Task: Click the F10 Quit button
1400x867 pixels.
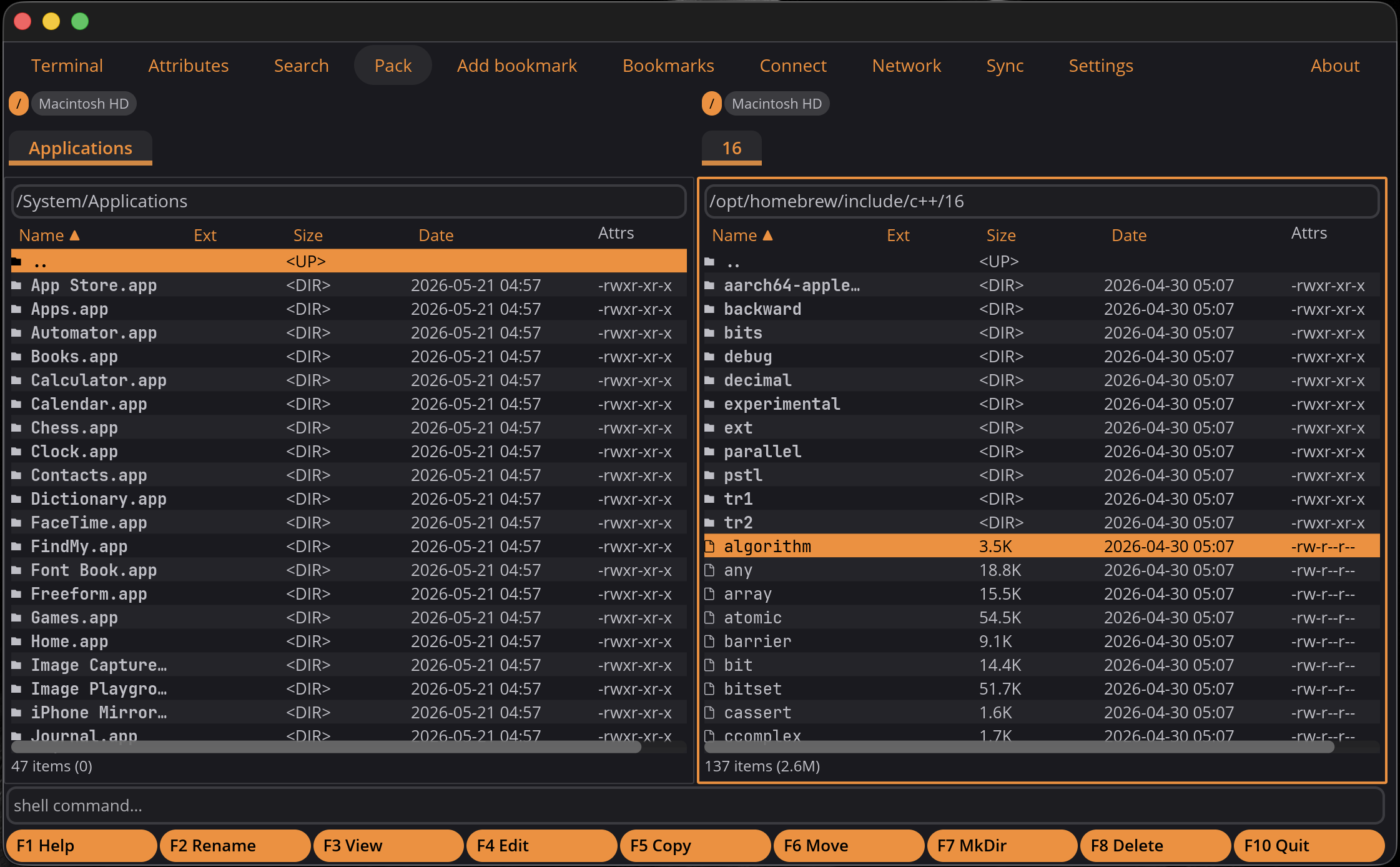Action: pyautogui.click(x=1309, y=846)
